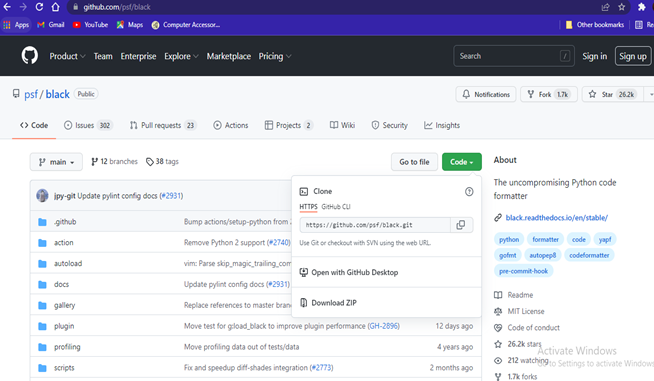Open YouTube bookmark

(91, 25)
